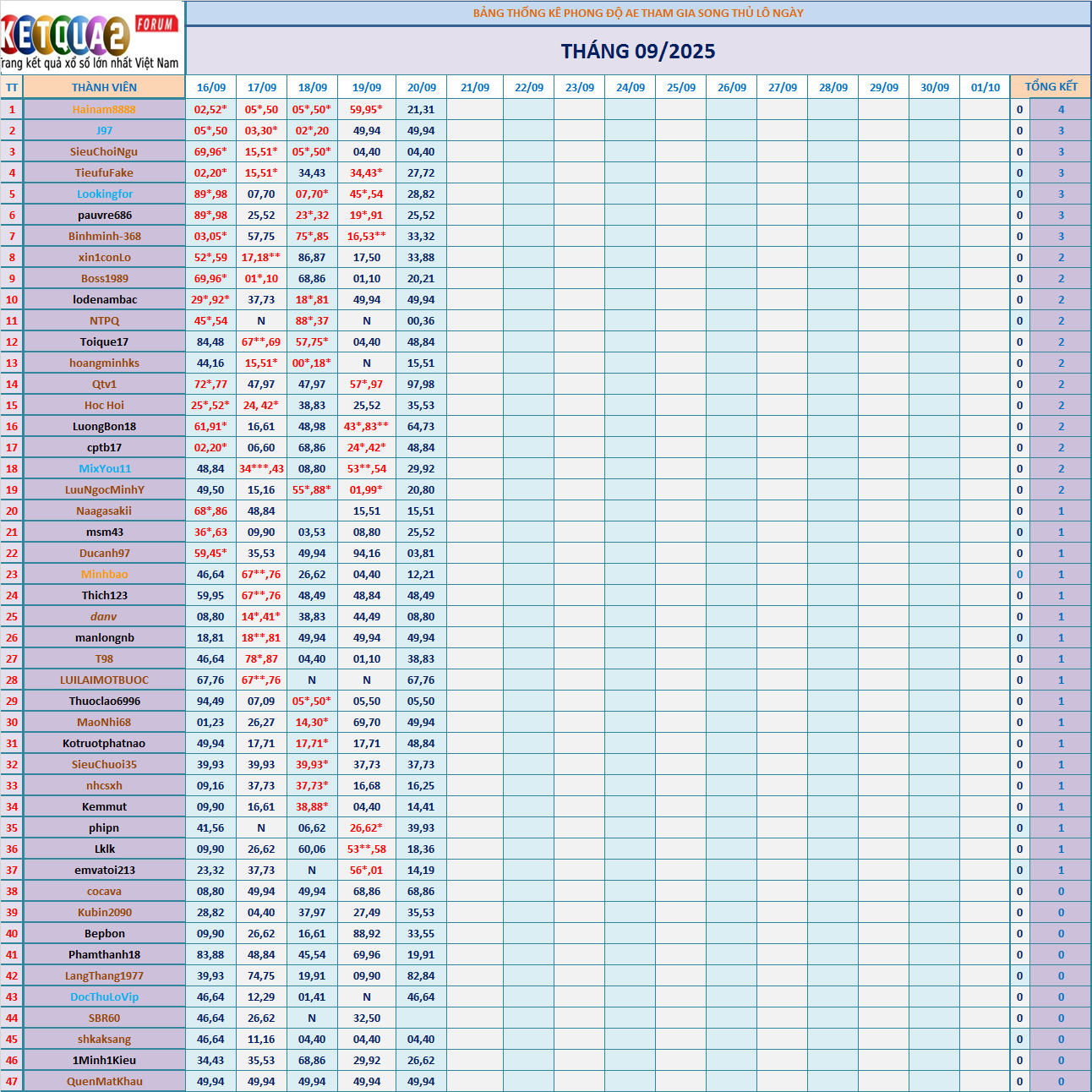
Task: Select the THÀNH VIÊN column header
Action: click(104, 87)
